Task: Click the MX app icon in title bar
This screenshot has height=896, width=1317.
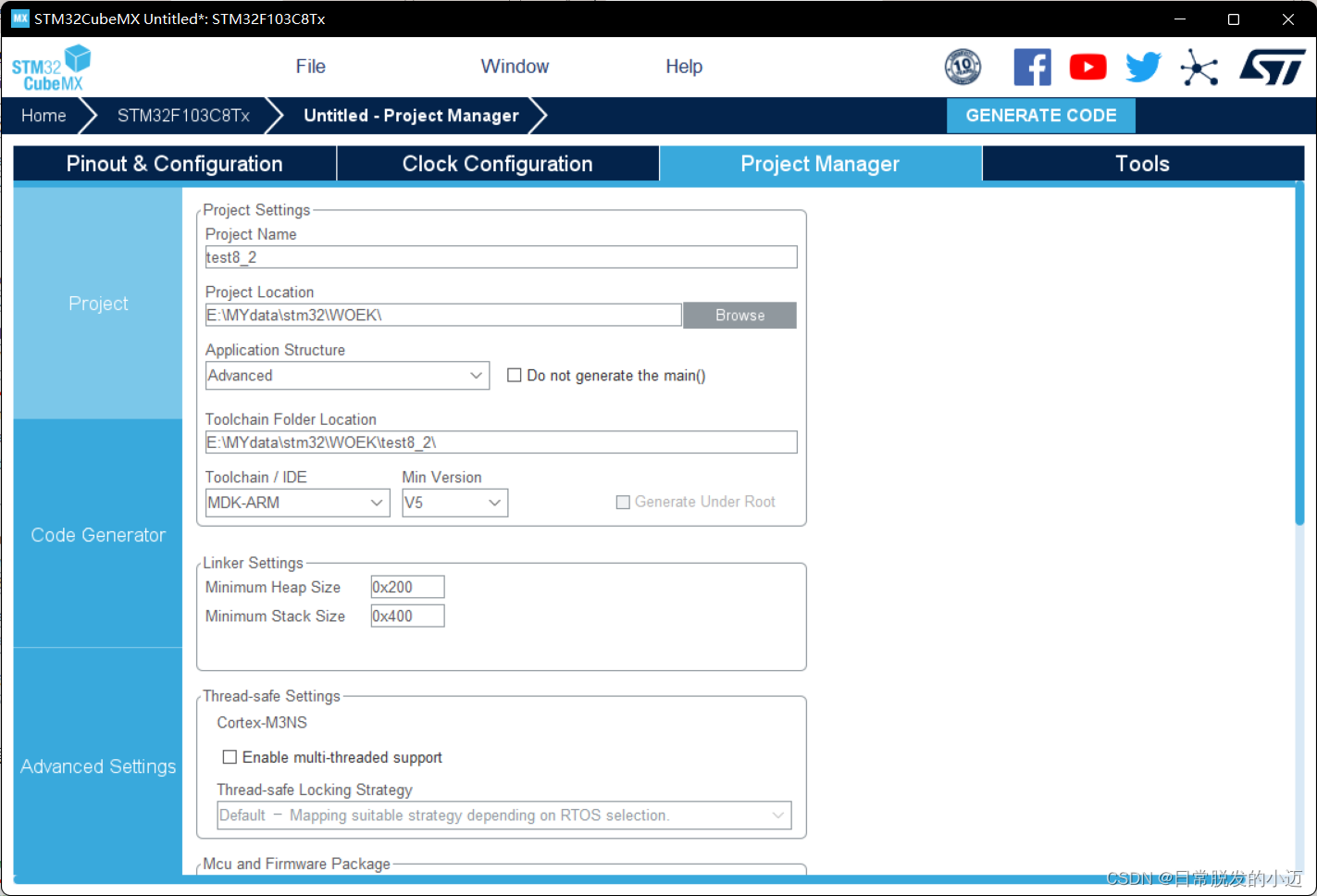Action: [19, 19]
